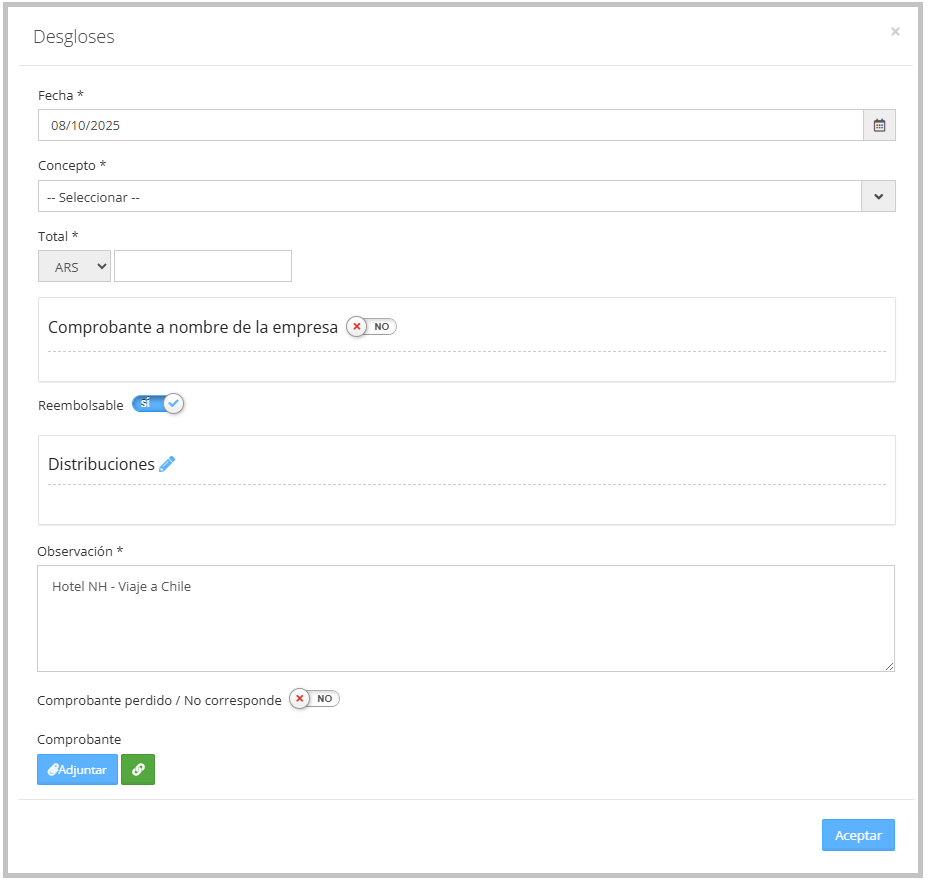Open the ARS currency selector
The height and width of the screenshot is (883, 928).
(74, 267)
